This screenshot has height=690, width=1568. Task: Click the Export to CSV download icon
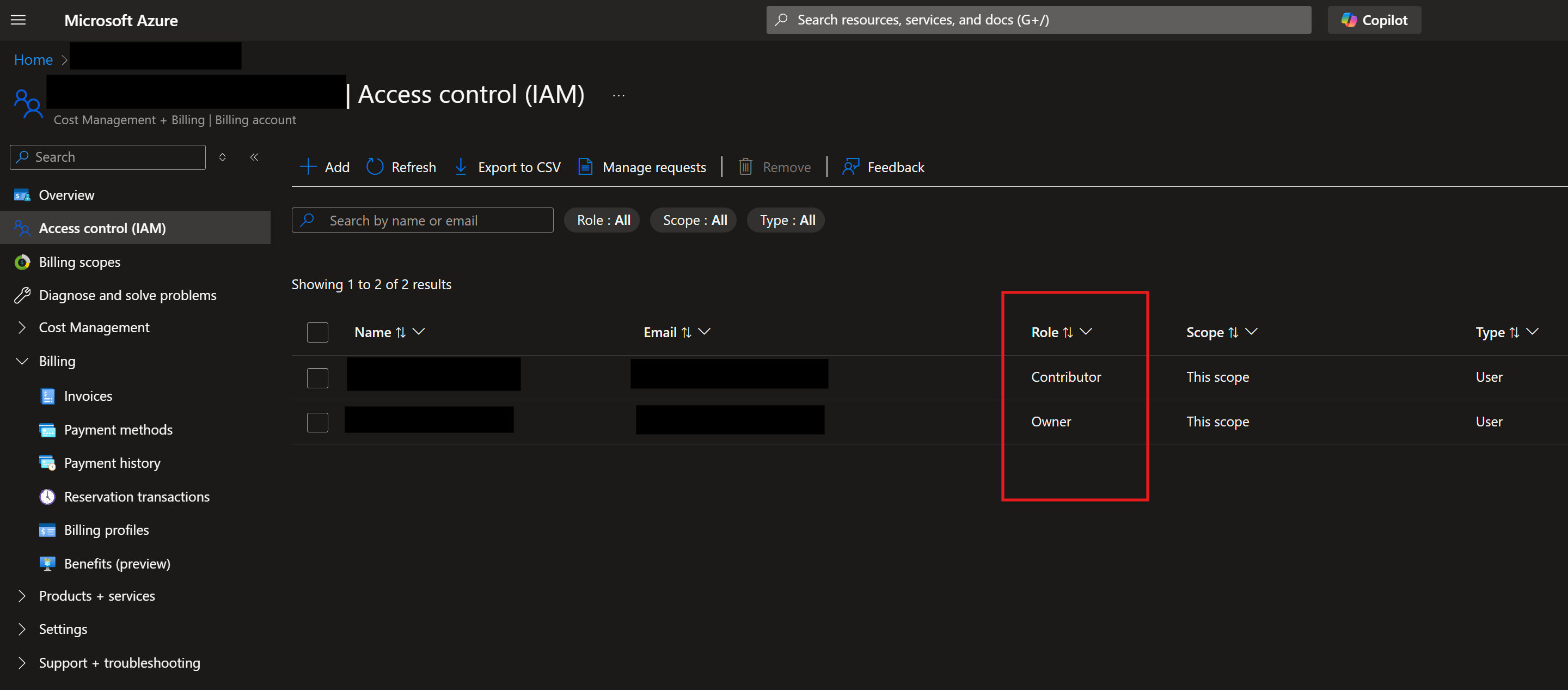(461, 167)
